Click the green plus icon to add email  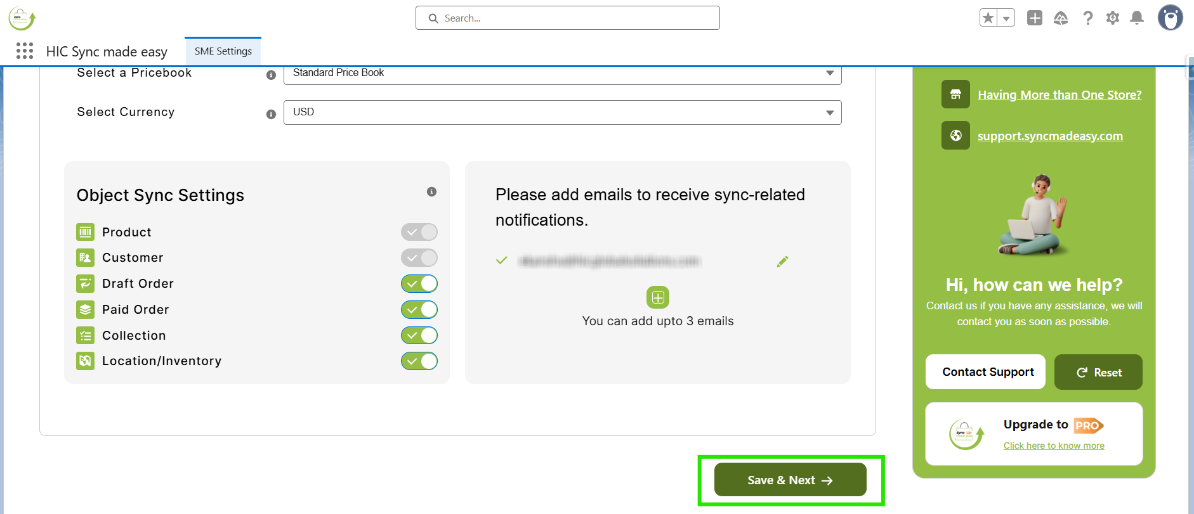[658, 297]
